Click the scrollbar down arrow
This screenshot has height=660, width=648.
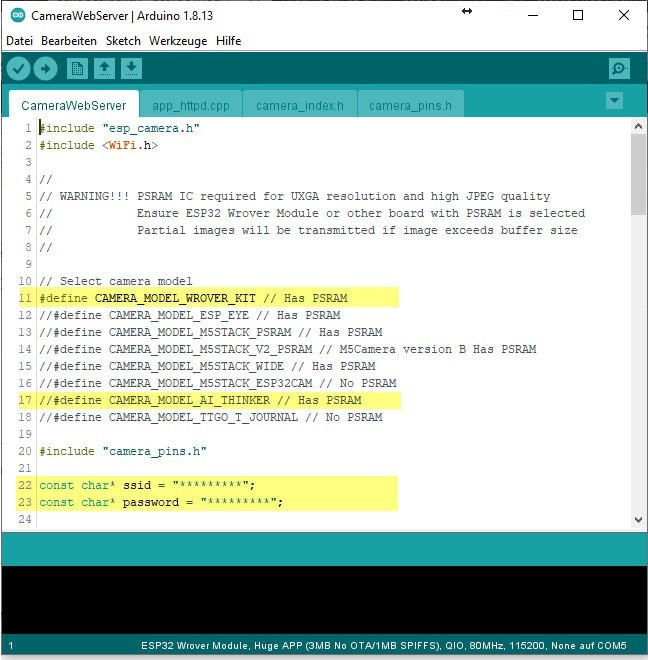click(x=638, y=520)
